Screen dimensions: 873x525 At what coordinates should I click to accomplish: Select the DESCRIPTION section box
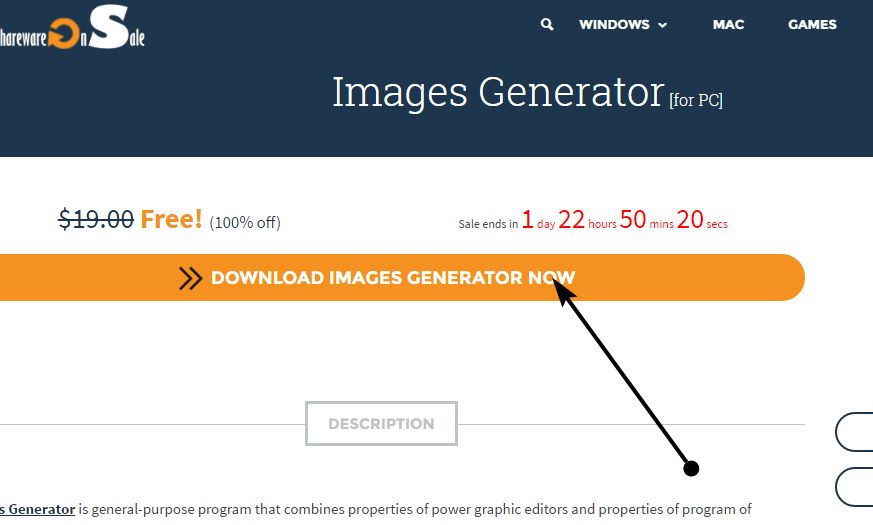coord(381,424)
